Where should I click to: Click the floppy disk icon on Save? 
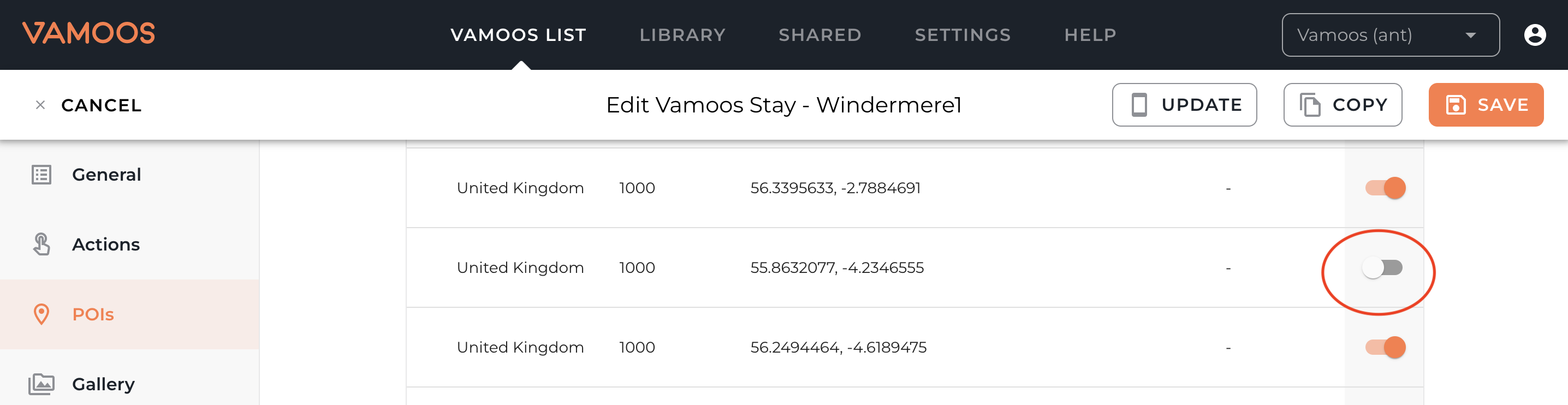click(x=1456, y=105)
